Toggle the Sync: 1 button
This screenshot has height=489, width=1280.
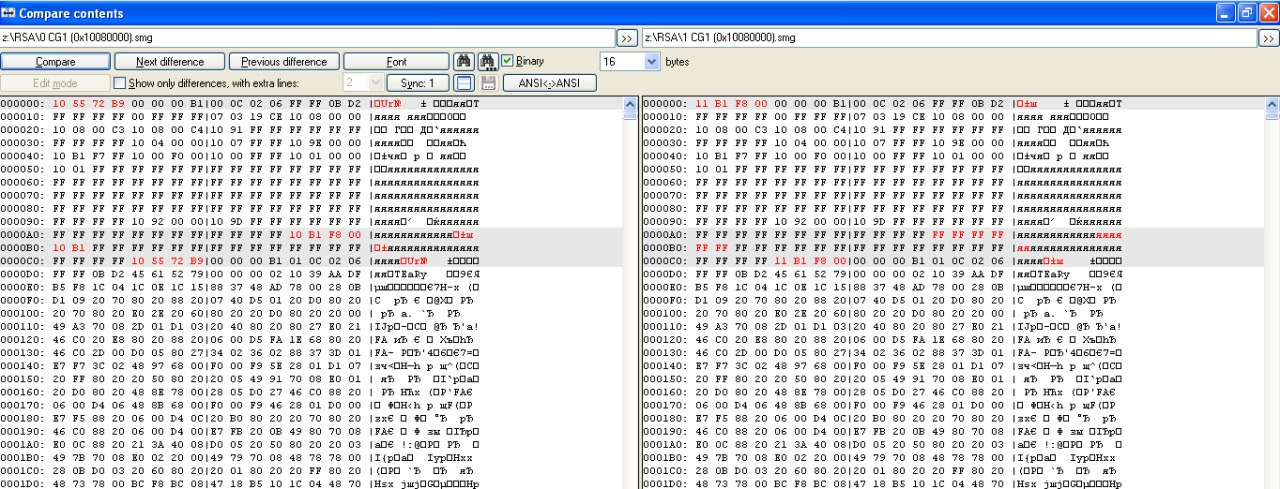pyautogui.click(x=417, y=83)
